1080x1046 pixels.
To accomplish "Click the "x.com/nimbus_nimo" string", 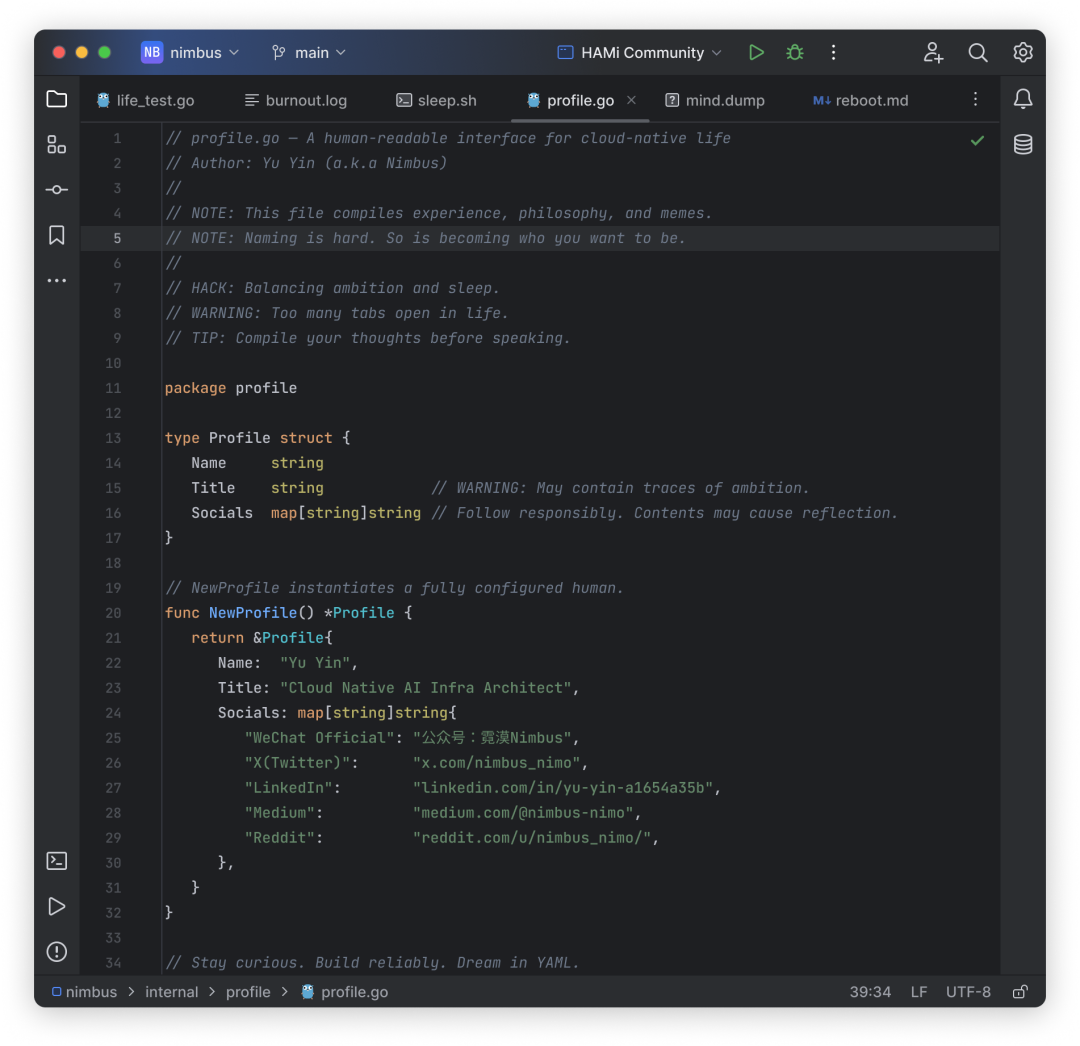I will click(497, 762).
